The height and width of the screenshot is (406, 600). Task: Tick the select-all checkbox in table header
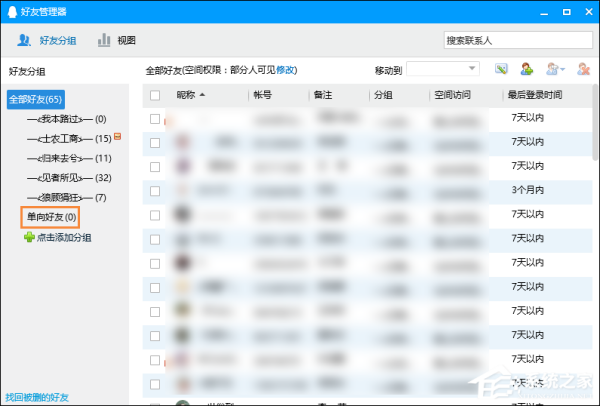[x=155, y=95]
